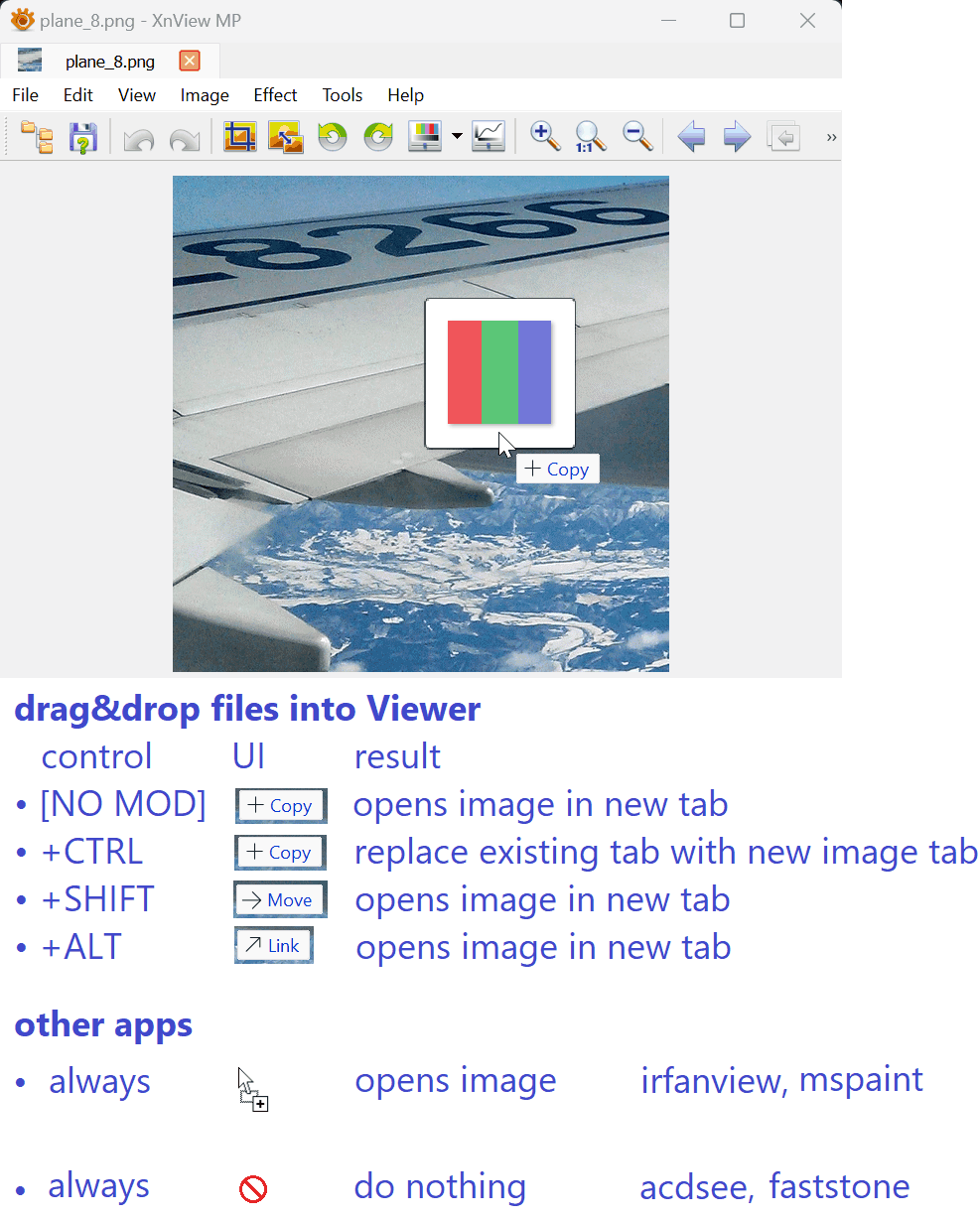980x1219 pixels.
Task: Open the Adjust colors tool icon
Action: (425, 137)
